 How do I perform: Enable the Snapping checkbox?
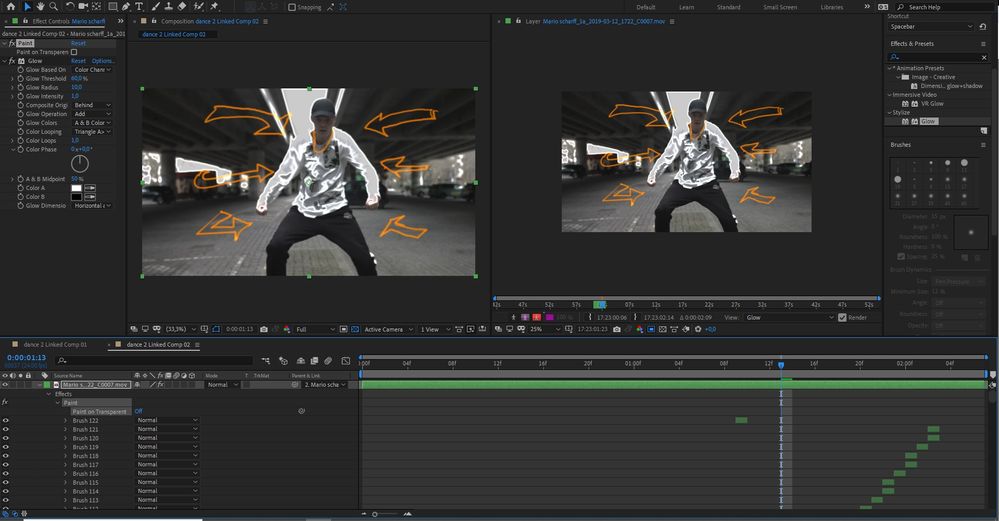click(292, 7)
